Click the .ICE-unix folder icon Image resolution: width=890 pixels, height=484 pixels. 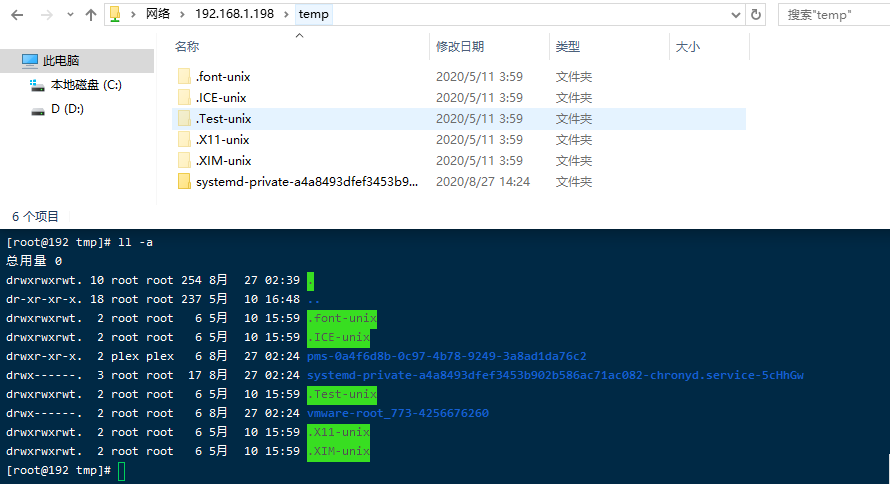point(184,98)
